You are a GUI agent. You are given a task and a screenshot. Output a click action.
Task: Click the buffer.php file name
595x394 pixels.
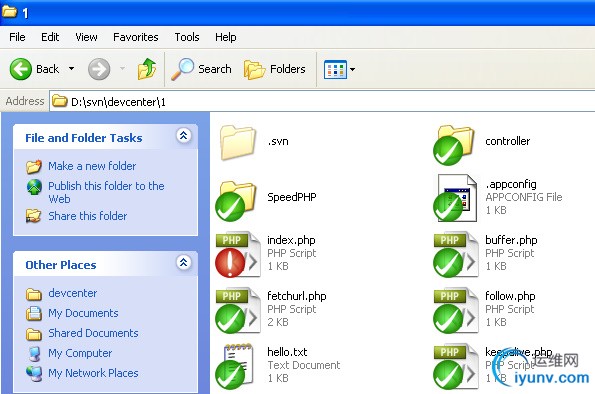pyautogui.click(x=511, y=240)
